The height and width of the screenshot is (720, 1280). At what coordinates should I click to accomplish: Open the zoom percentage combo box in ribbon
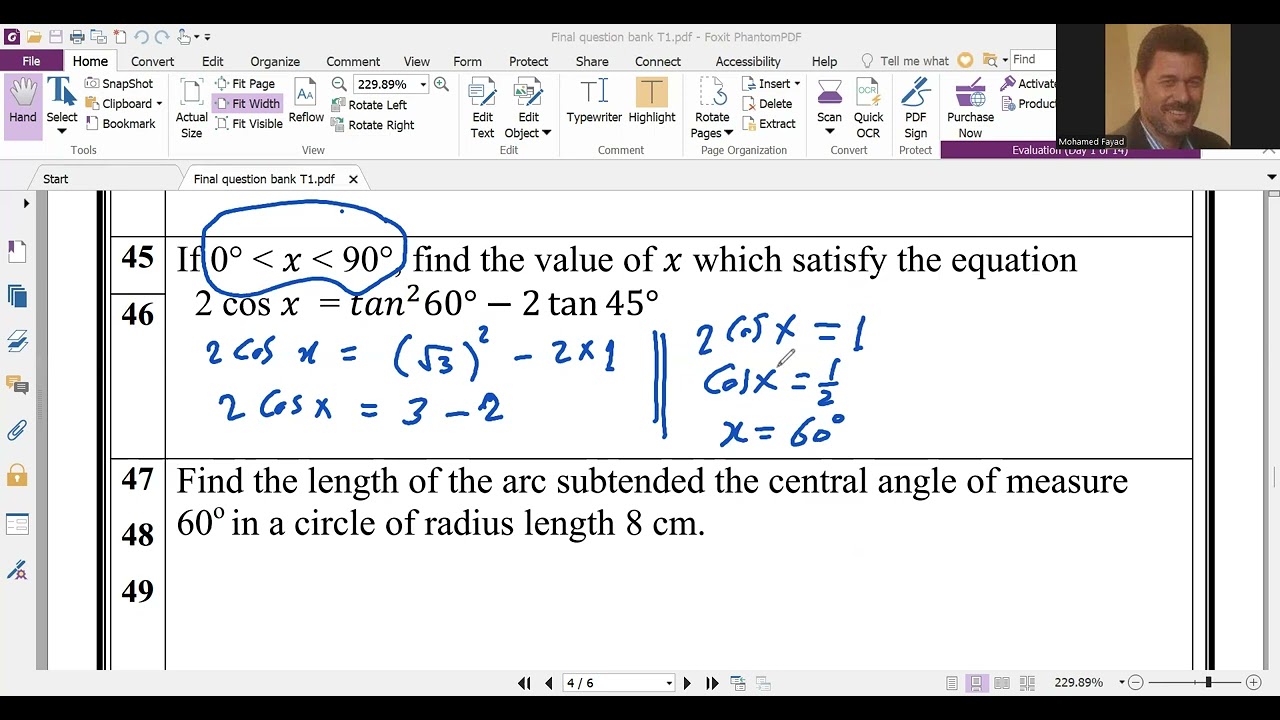(x=391, y=85)
